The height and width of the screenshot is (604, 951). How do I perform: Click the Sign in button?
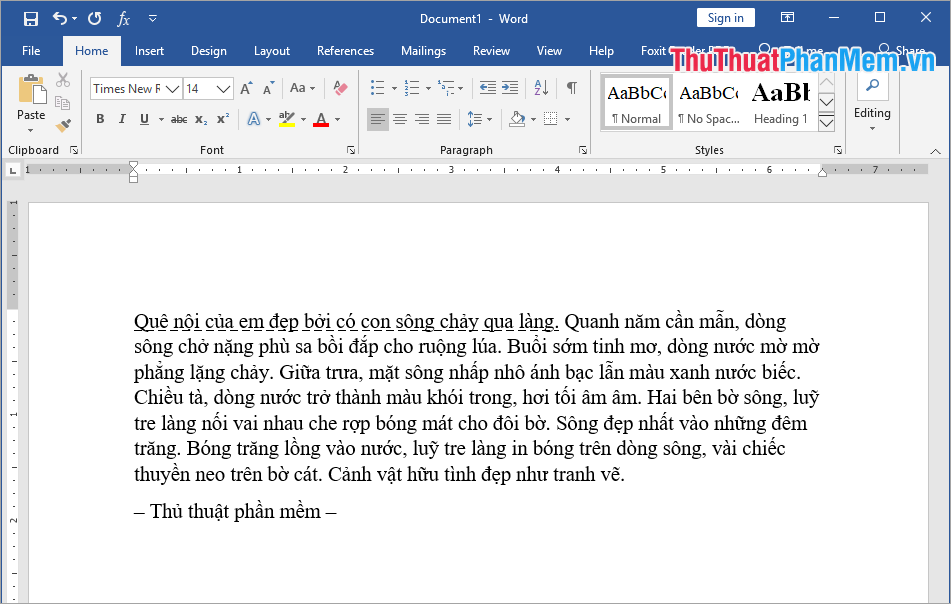click(x=724, y=17)
